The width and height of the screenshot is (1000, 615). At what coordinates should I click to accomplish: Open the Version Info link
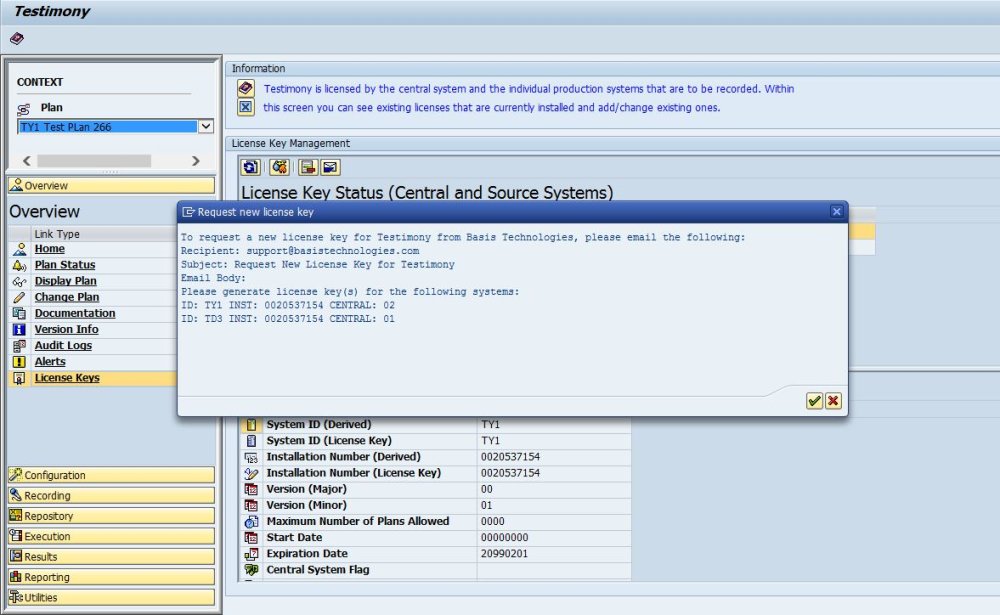tap(66, 329)
